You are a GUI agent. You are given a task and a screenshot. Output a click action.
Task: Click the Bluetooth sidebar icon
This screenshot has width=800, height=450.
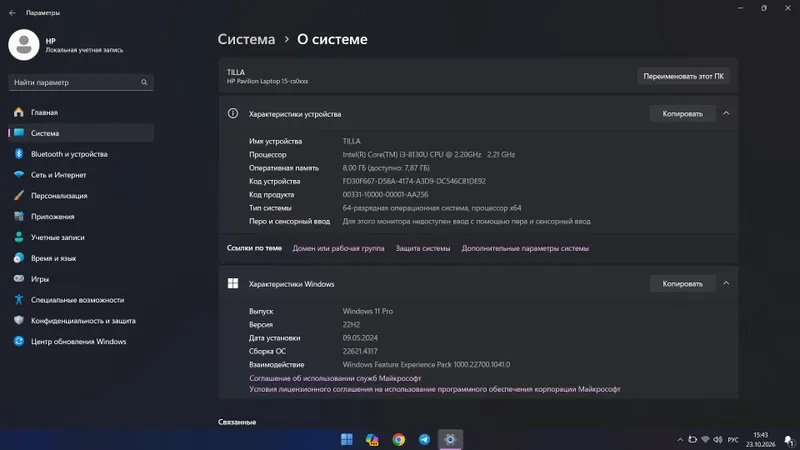pyautogui.click(x=19, y=154)
